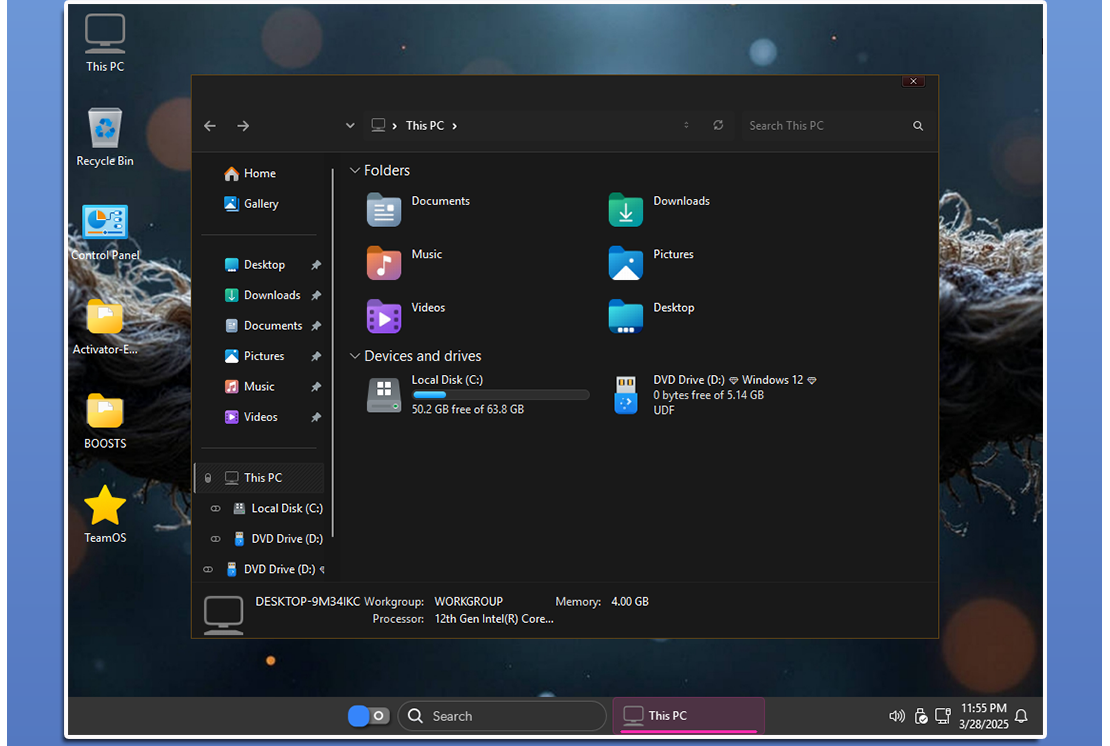Click This PC taskbar button
The width and height of the screenshot is (1110, 746).
pyautogui.click(x=688, y=716)
